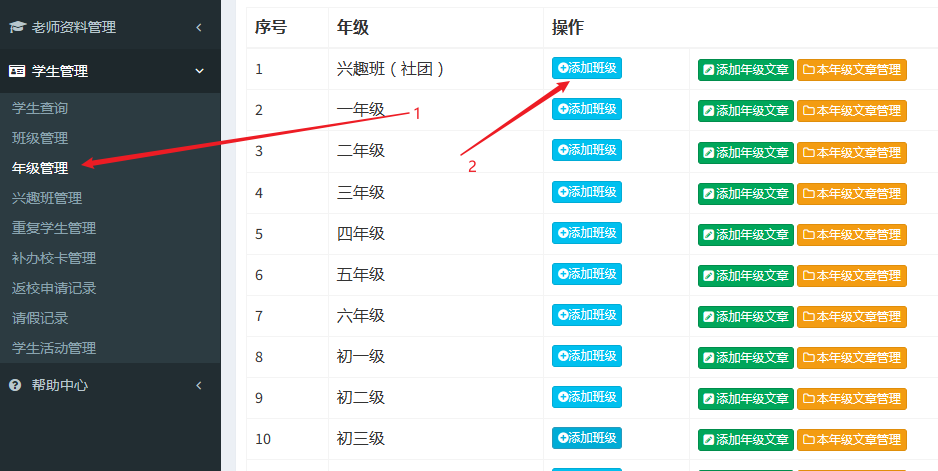
Task: Go to 班级管理 in the sidebar
Action: 39,138
